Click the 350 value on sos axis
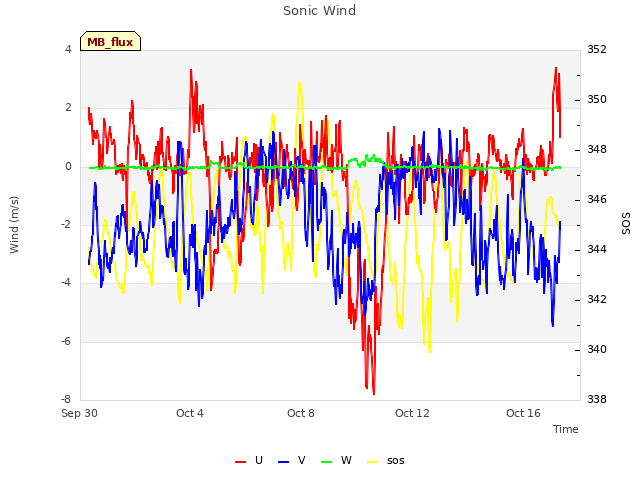 (597, 99)
